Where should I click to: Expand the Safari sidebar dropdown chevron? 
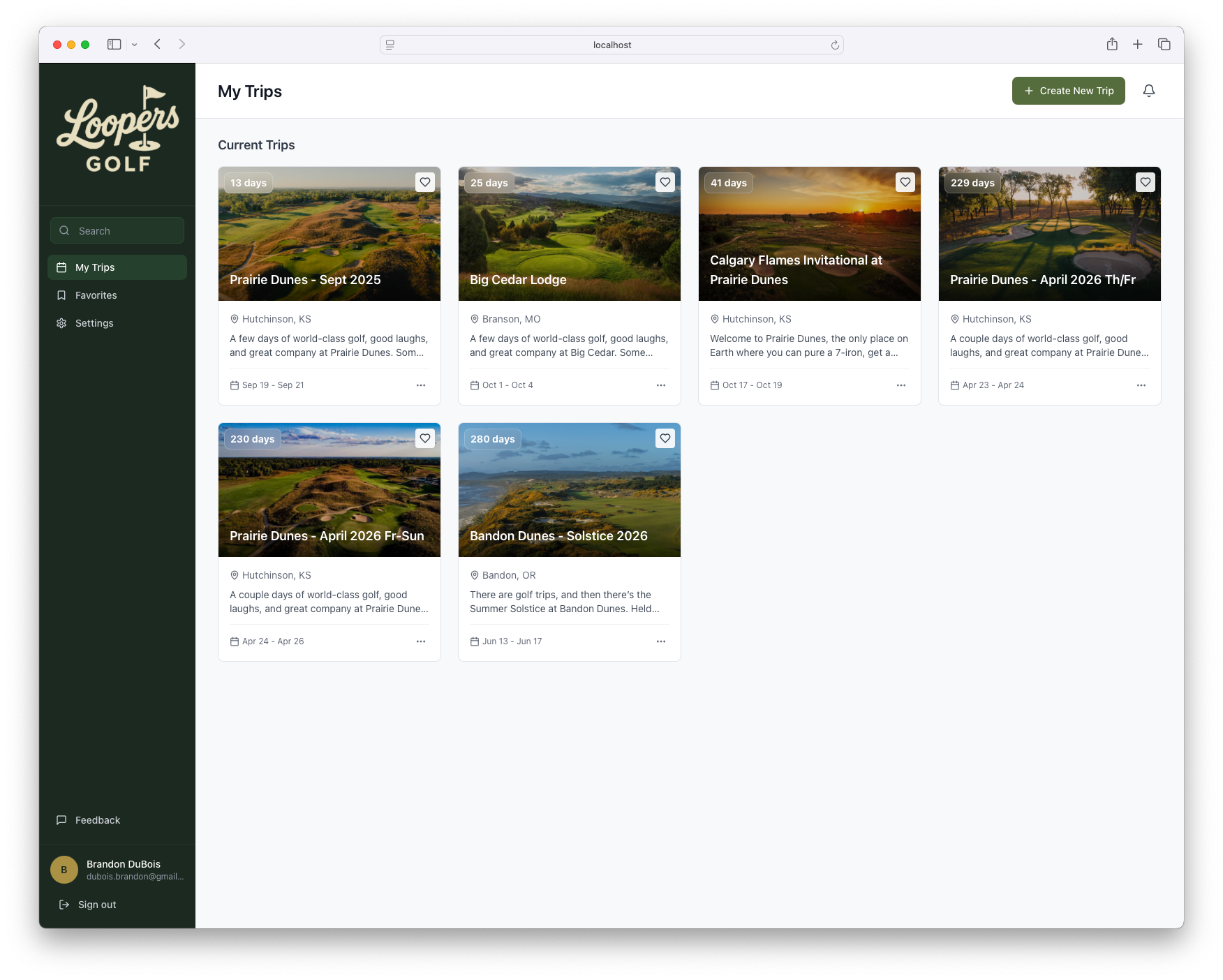135,45
